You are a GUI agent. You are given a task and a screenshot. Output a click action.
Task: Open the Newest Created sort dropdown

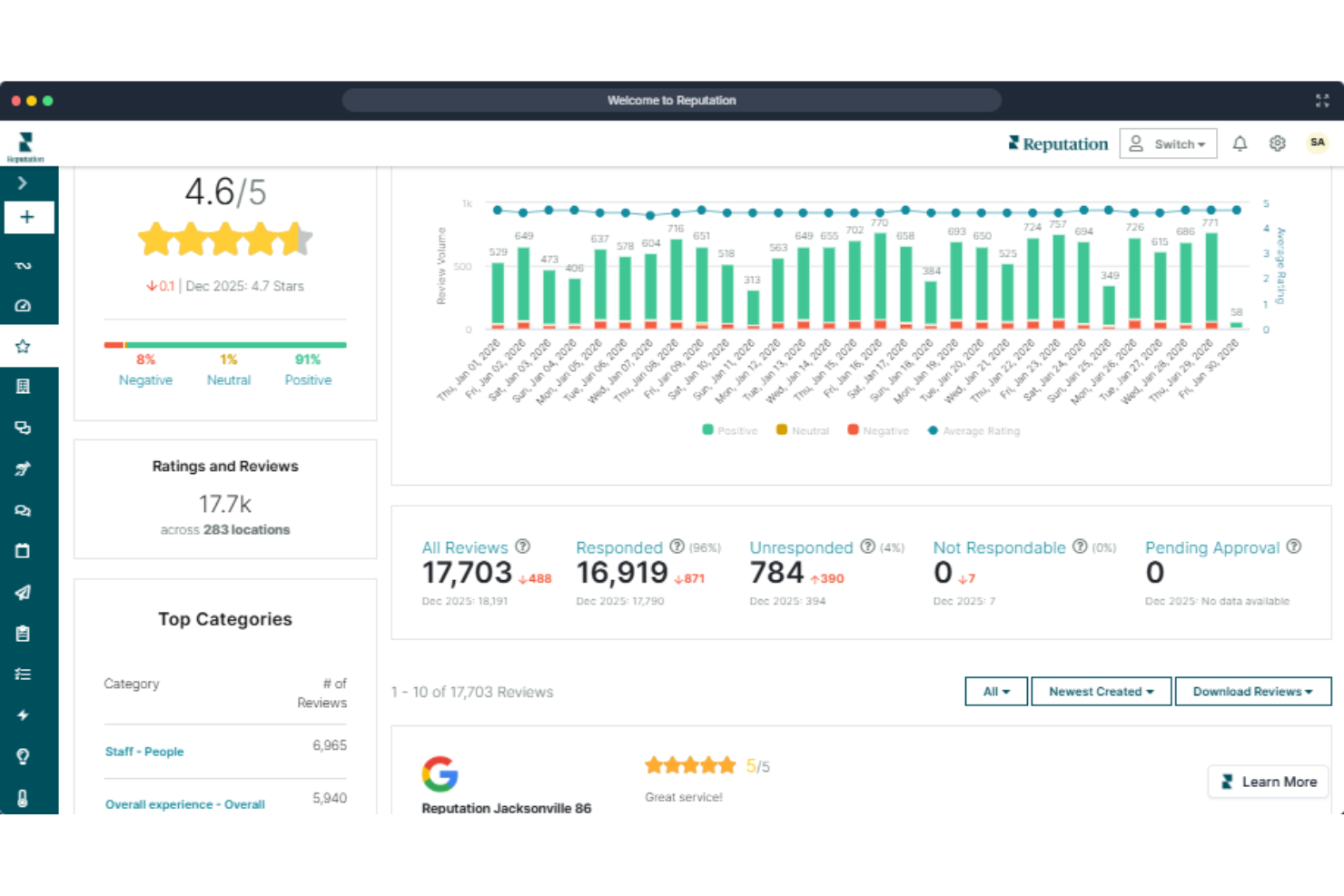pyautogui.click(x=1101, y=691)
